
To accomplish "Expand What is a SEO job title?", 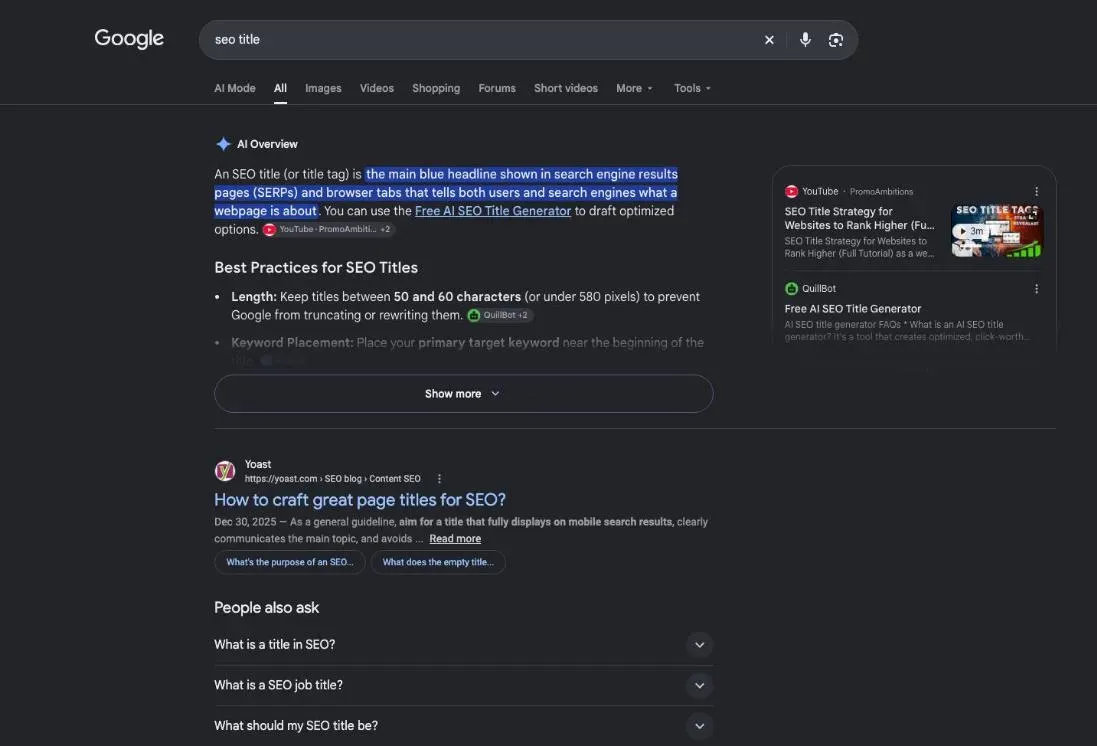I will coord(463,685).
